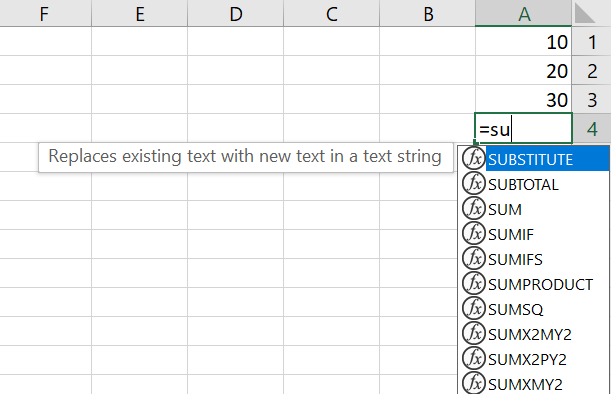Select column B header
611x394 pixels.
tap(427, 13)
